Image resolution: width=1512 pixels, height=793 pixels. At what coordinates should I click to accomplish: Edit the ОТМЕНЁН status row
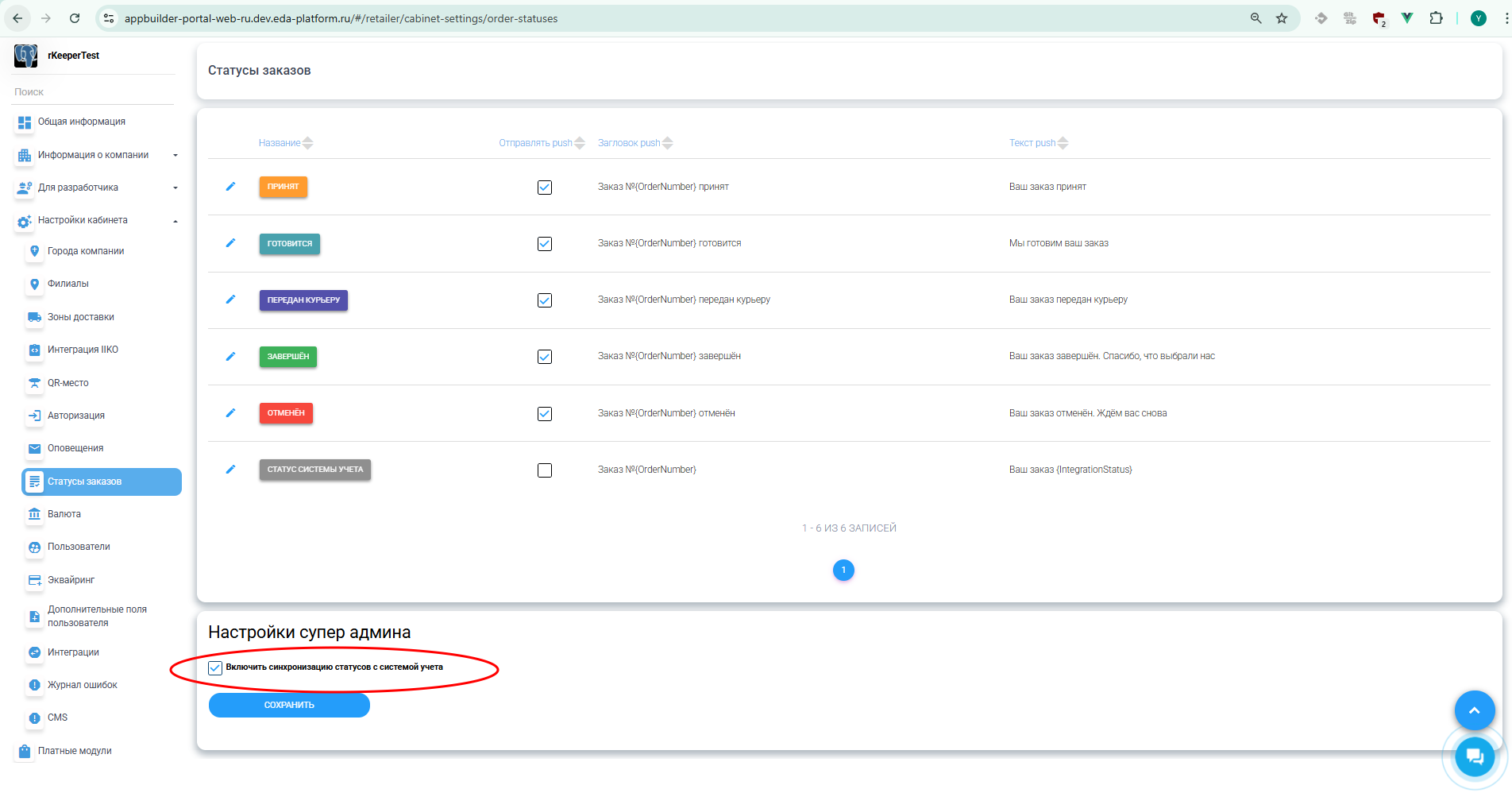click(230, 413)
